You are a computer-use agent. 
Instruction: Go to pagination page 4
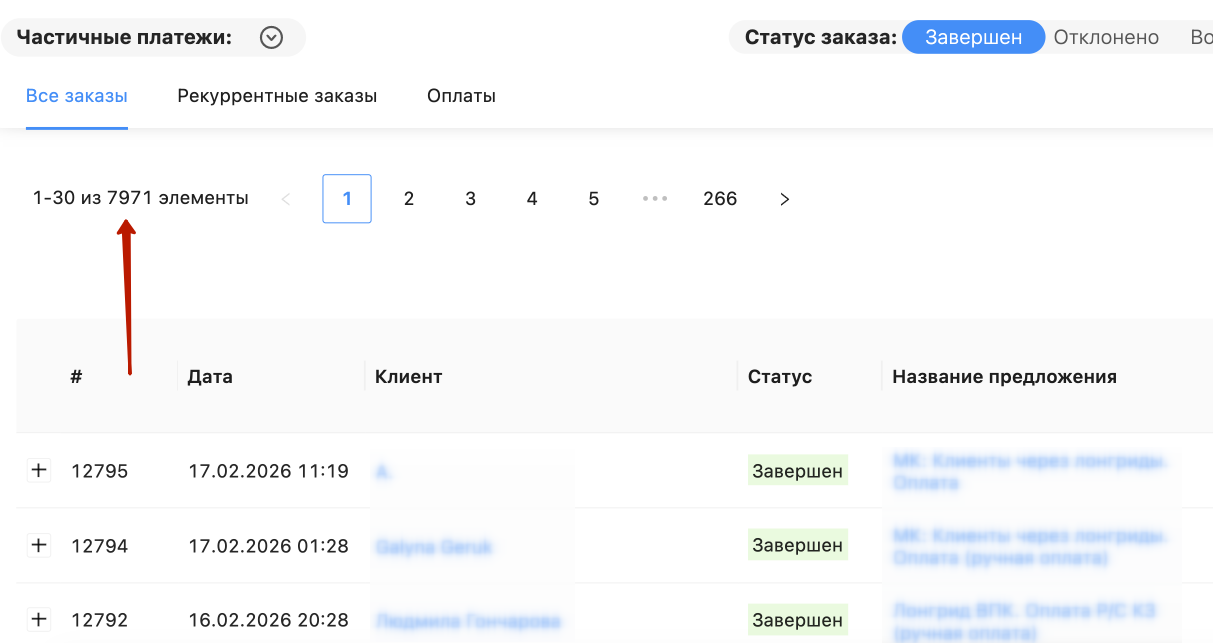(x=532, y=199)
